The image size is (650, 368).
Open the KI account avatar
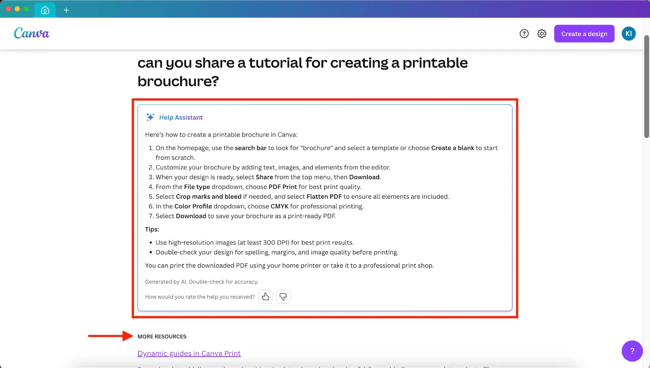tap(628, 34)
